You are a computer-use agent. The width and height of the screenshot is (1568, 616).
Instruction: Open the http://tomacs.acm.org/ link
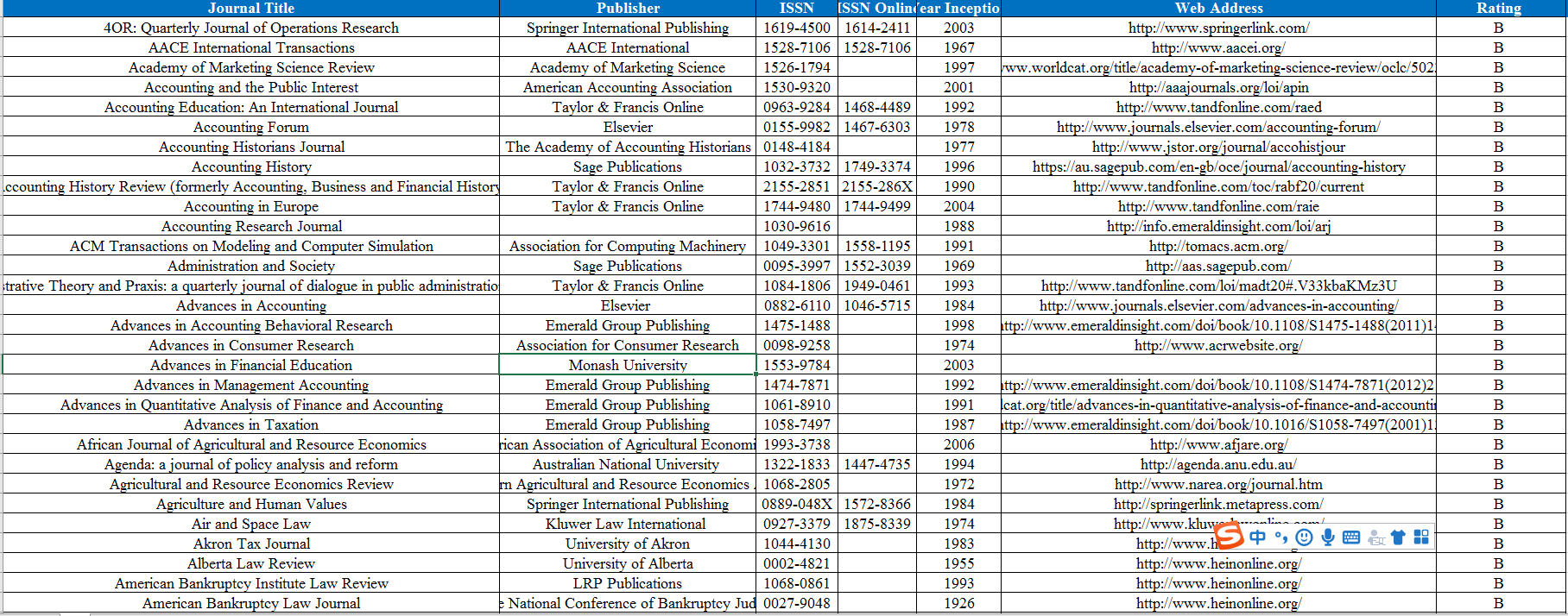(x=1218, y=246)
